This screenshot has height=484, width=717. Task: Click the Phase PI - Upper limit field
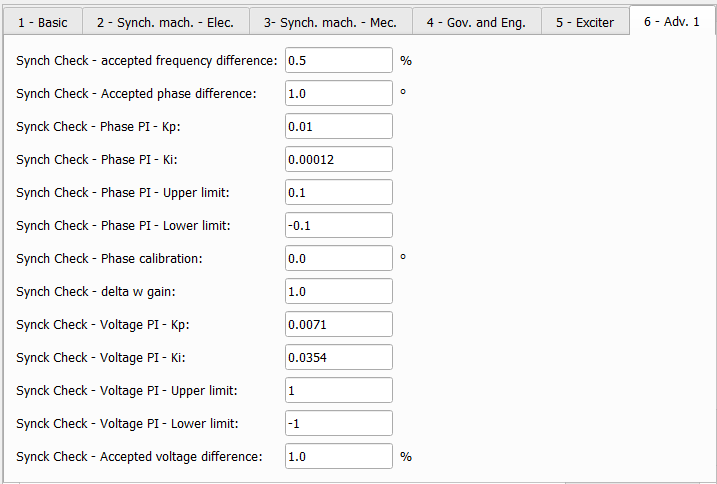[338, 193]
